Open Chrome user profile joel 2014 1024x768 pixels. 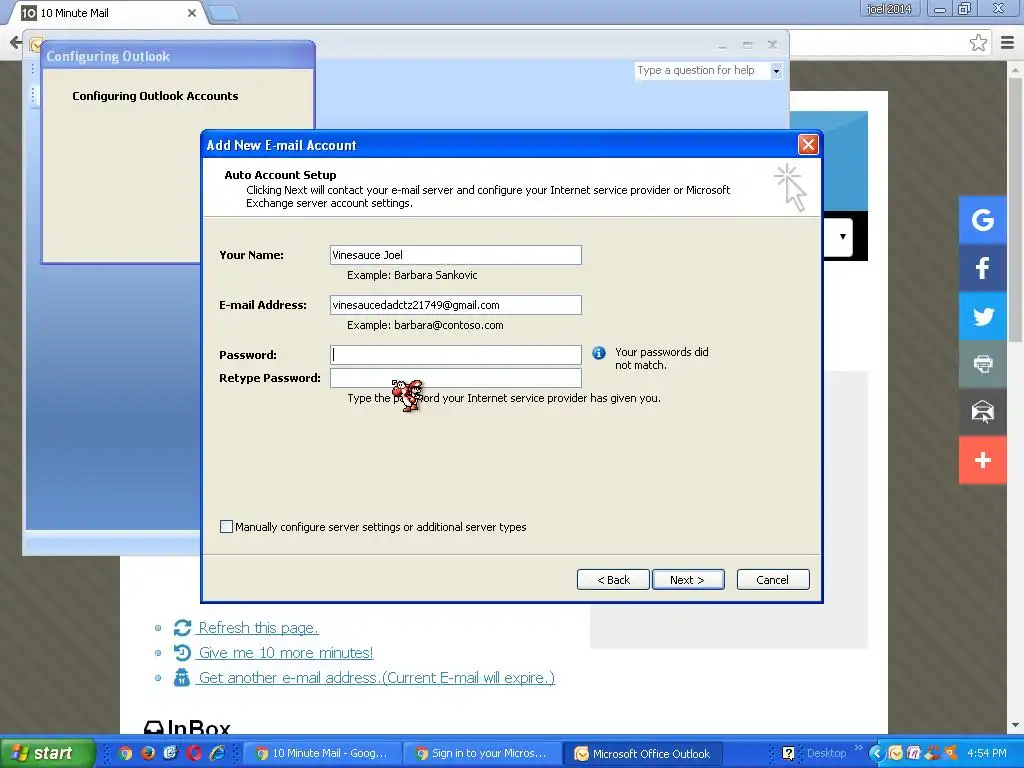[888, 9]
